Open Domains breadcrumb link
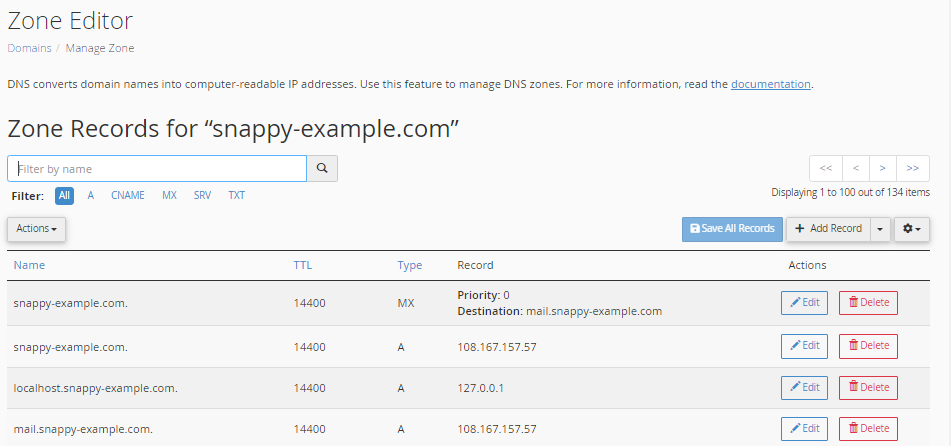This screenshot has width=951, height=446. click(x=29, y=48)
